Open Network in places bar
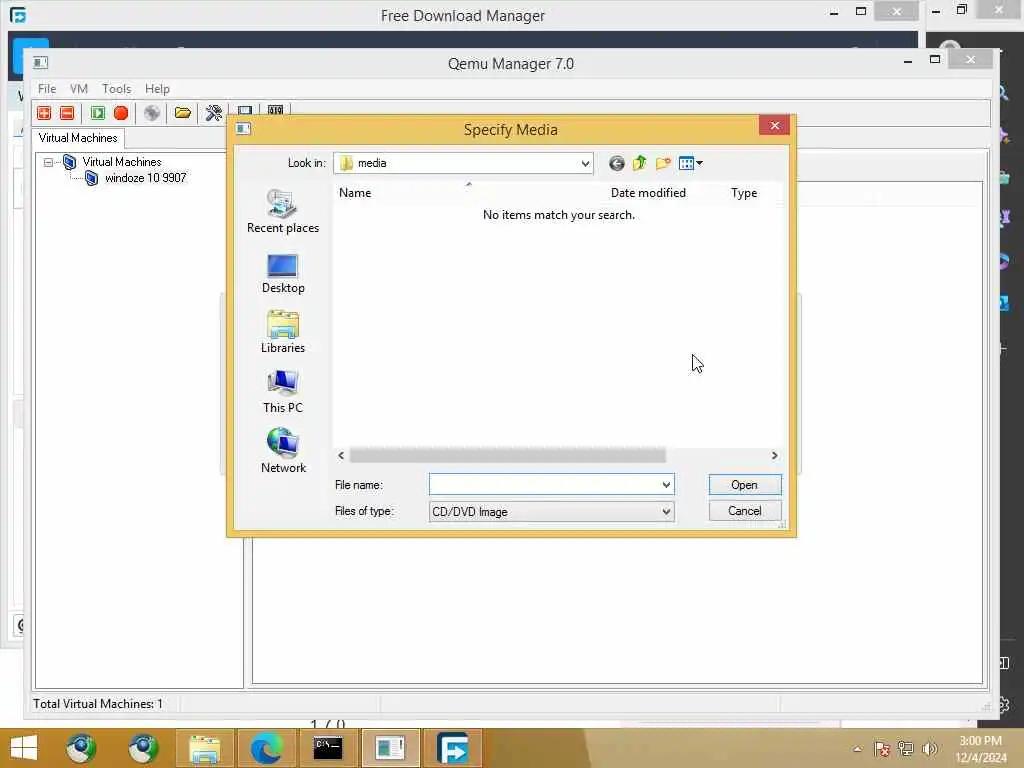The width and height of the screenshot is (1024, 768). 283,451
